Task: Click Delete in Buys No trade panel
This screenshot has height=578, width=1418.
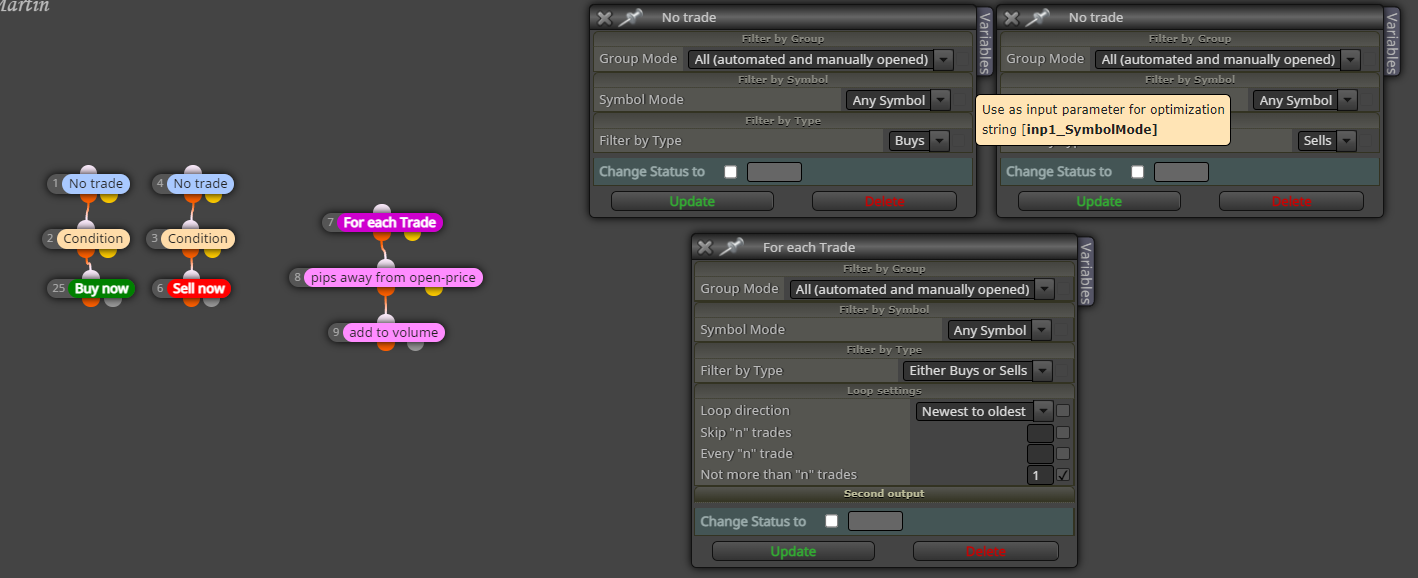Action: [x=885, y=201]
